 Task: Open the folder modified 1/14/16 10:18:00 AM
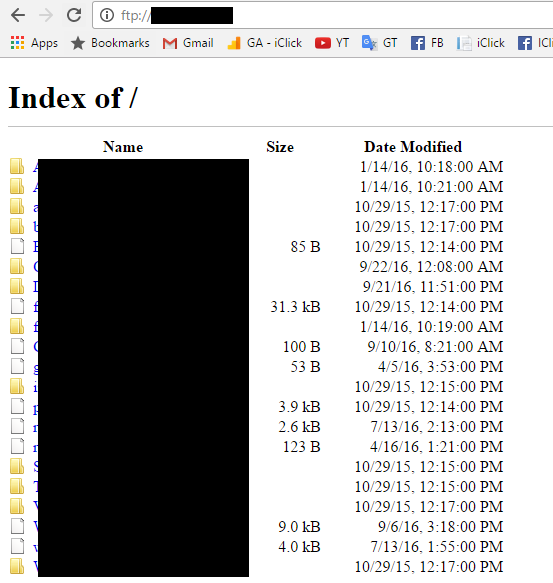click(36, 167)
